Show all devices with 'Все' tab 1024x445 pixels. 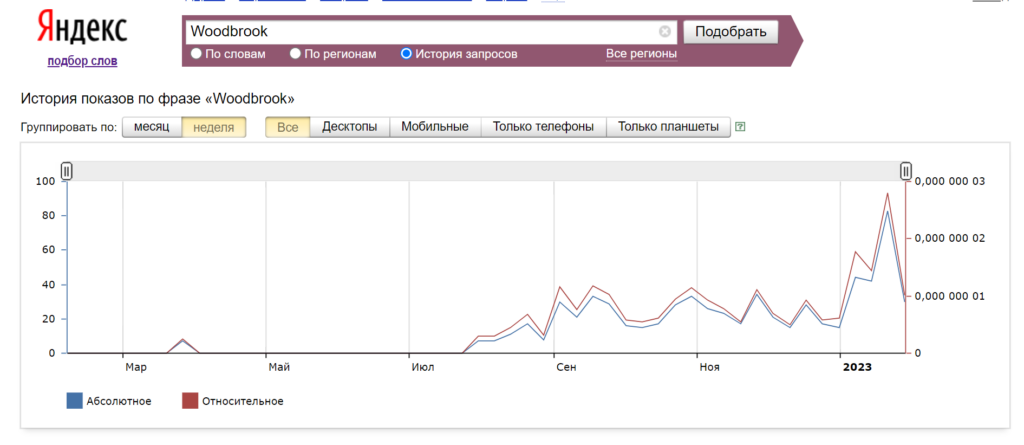point(287,127)
